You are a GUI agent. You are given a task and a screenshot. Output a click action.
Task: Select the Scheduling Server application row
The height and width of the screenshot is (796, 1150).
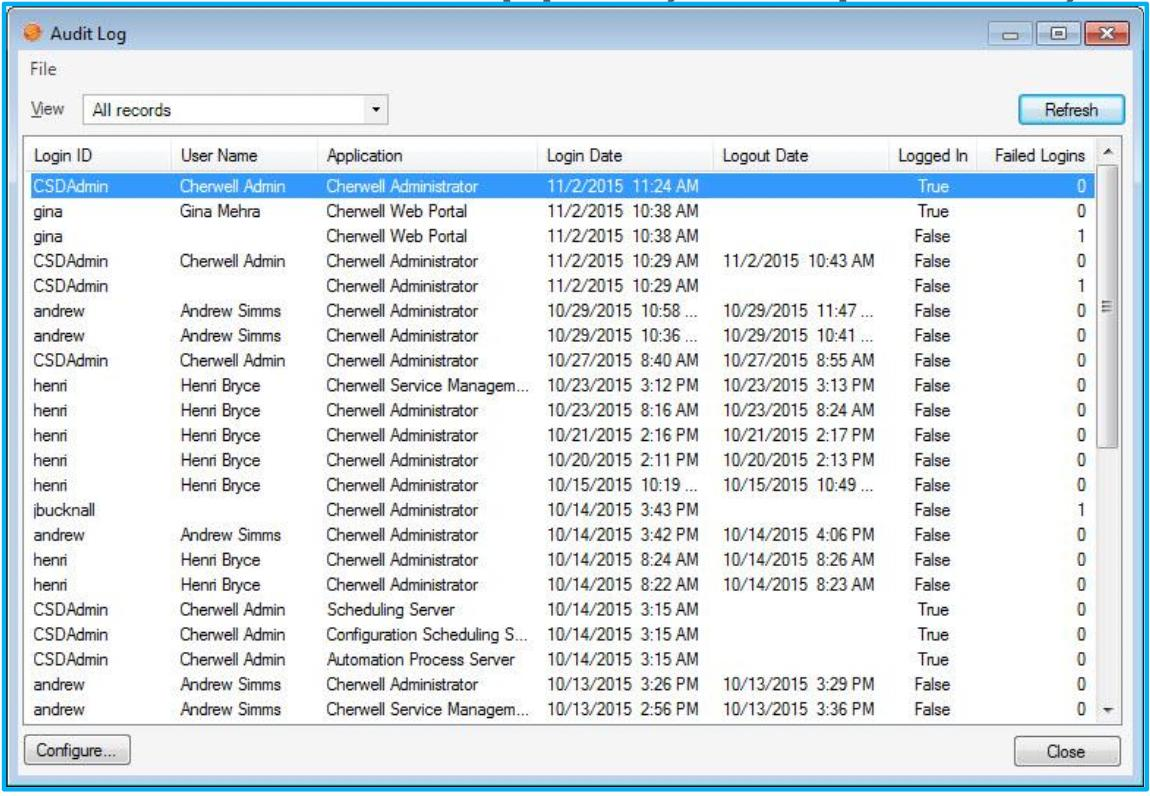click(562, 610)
